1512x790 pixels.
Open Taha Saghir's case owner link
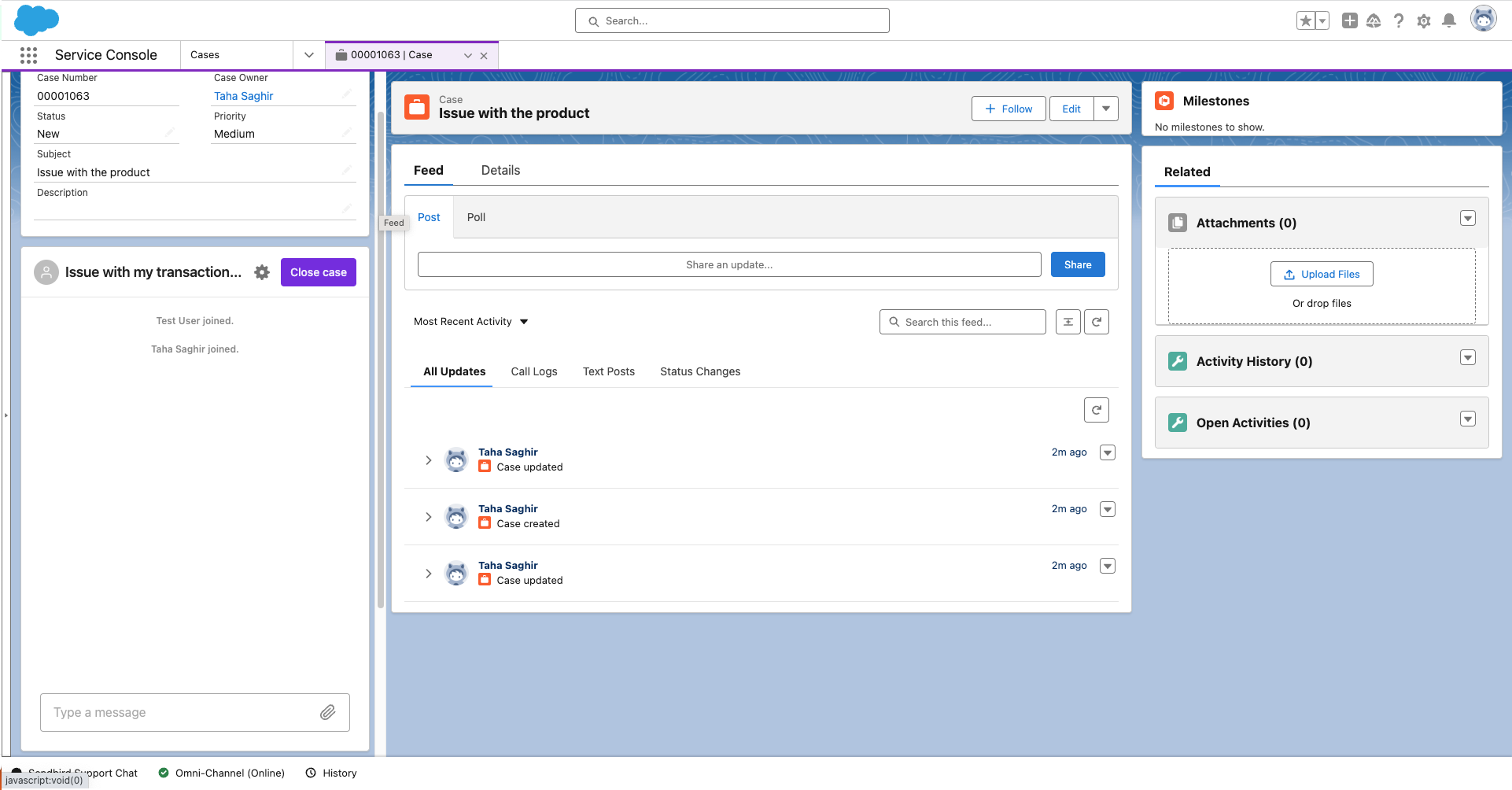point(242,96)
